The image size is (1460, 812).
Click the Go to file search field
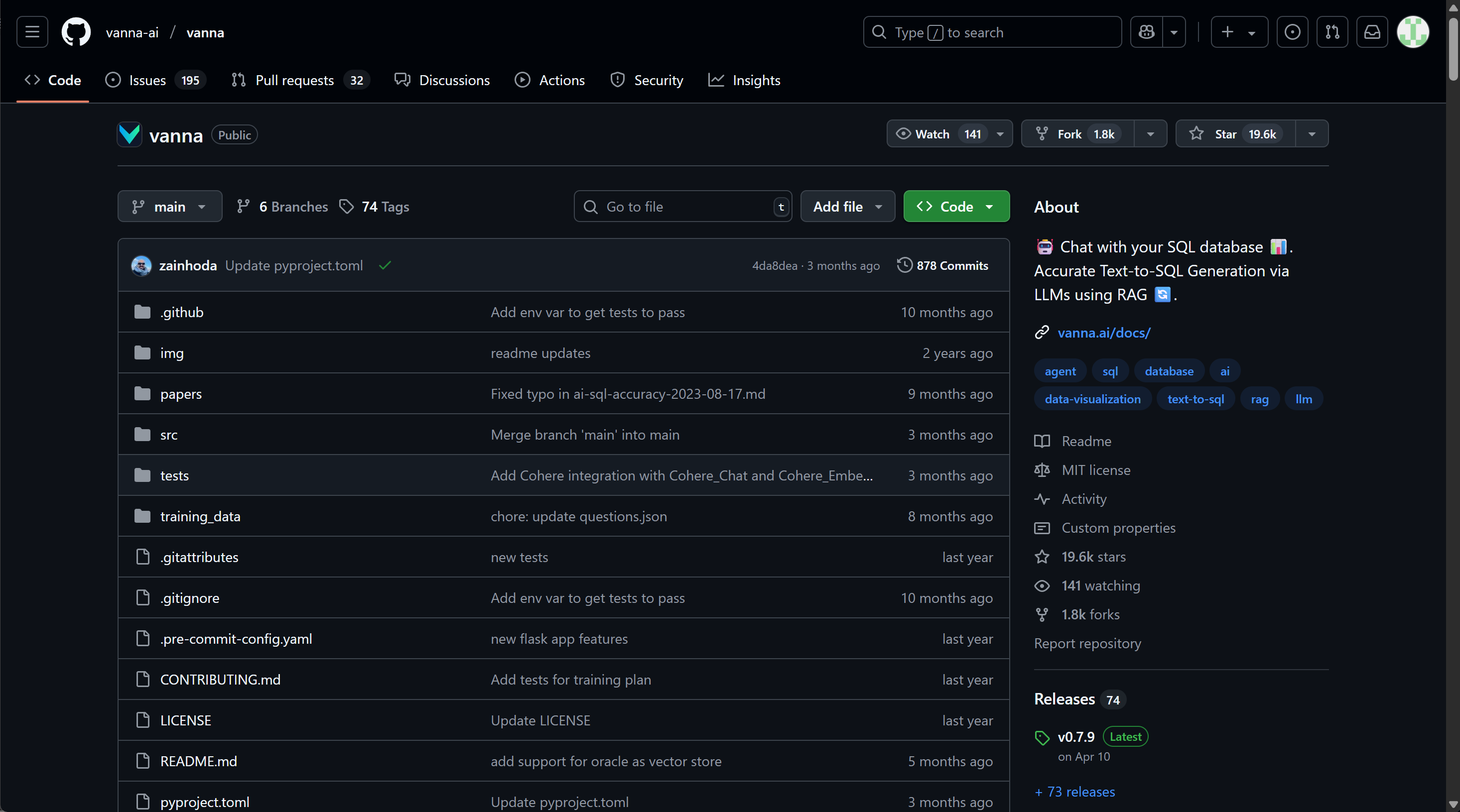682,207
